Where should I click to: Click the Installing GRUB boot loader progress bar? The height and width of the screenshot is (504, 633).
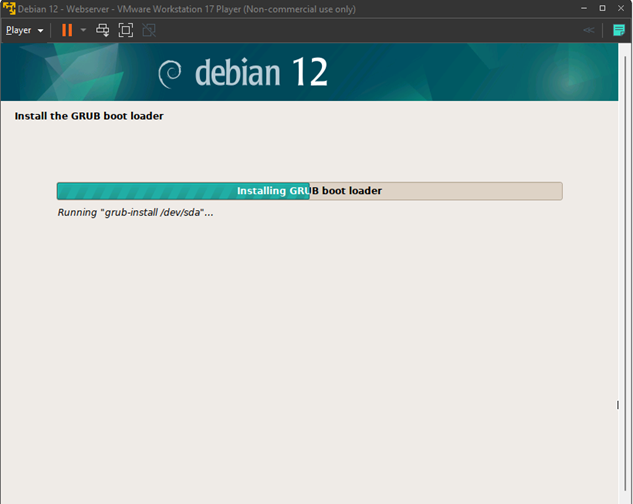point(309,191)
